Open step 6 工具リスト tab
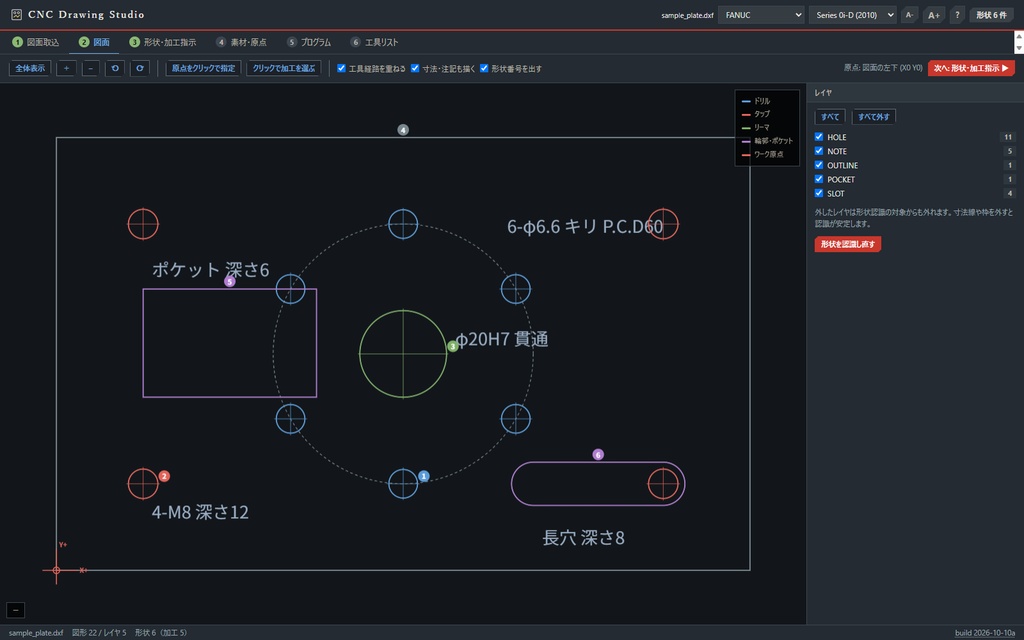1024x640 pixels. pos(374,42)
